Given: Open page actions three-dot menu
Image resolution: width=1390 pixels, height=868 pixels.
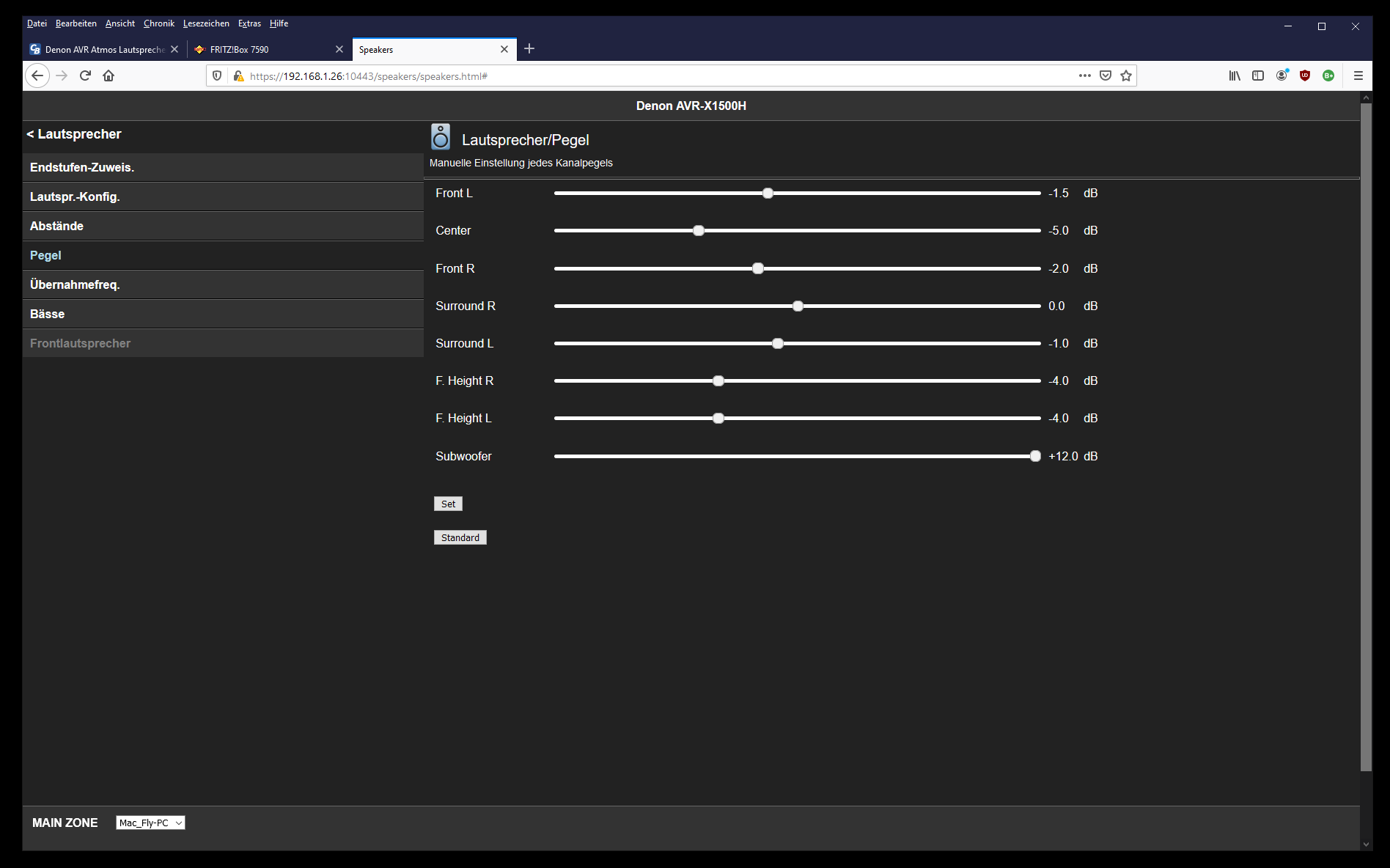Looking at the screenshot, I should [x=1085, y=76].
